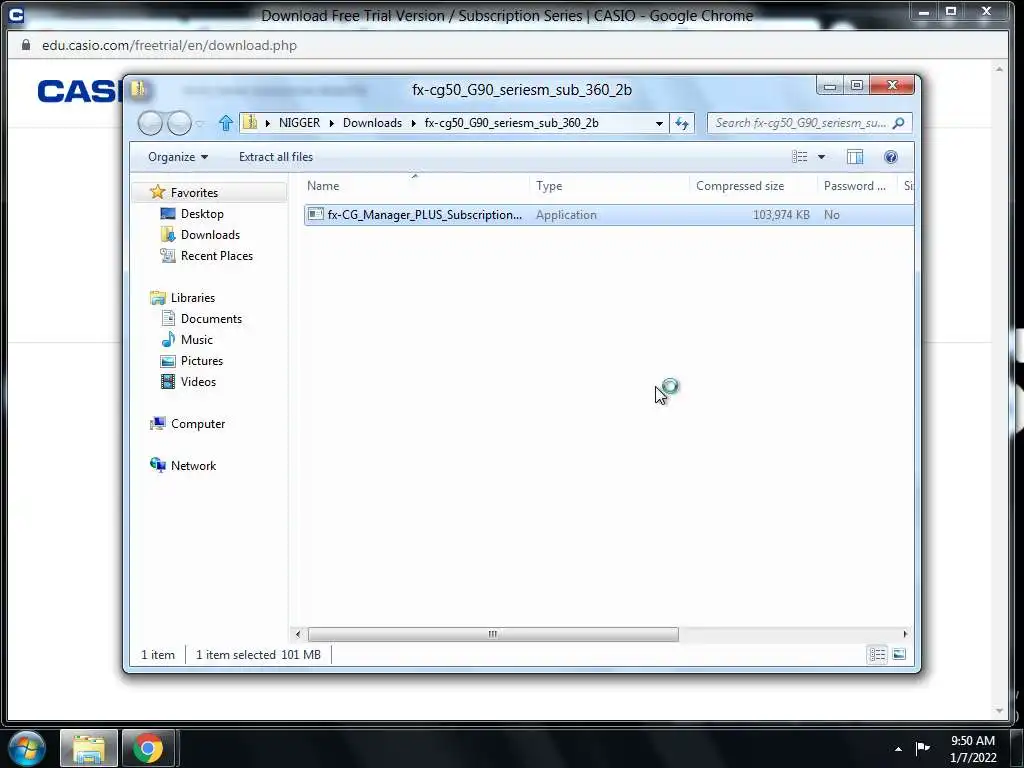The height and width of the screenshot is (768, 1024).
Task: Open Downloads in the Favorites list
Action: 210,234
